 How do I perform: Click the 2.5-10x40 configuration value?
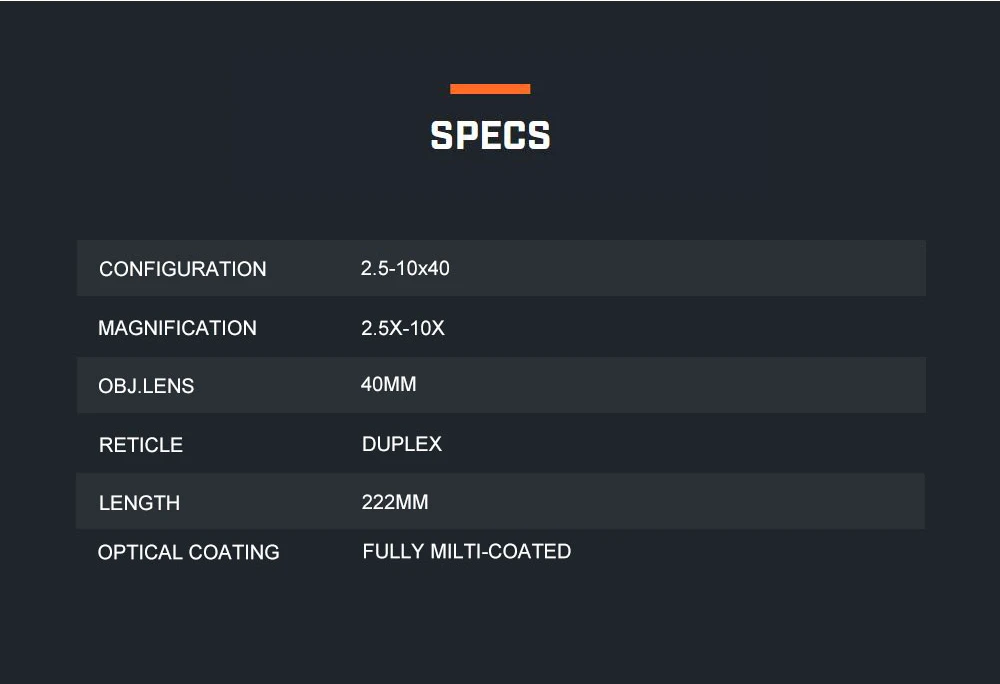pyautogui.click(x=405, y=268)
